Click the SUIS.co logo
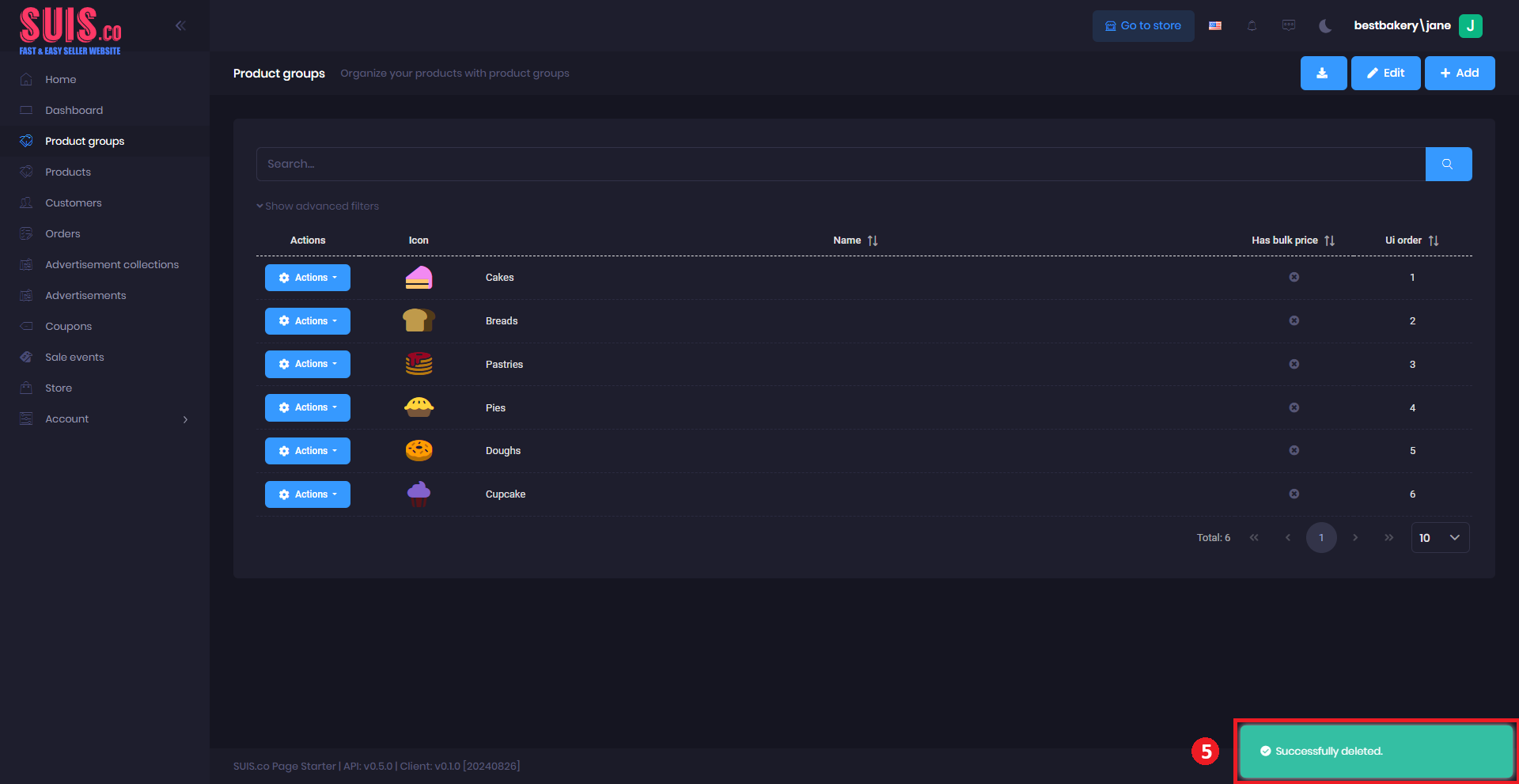The height and width of the screenshot is (784, 1519). point(70,31)
